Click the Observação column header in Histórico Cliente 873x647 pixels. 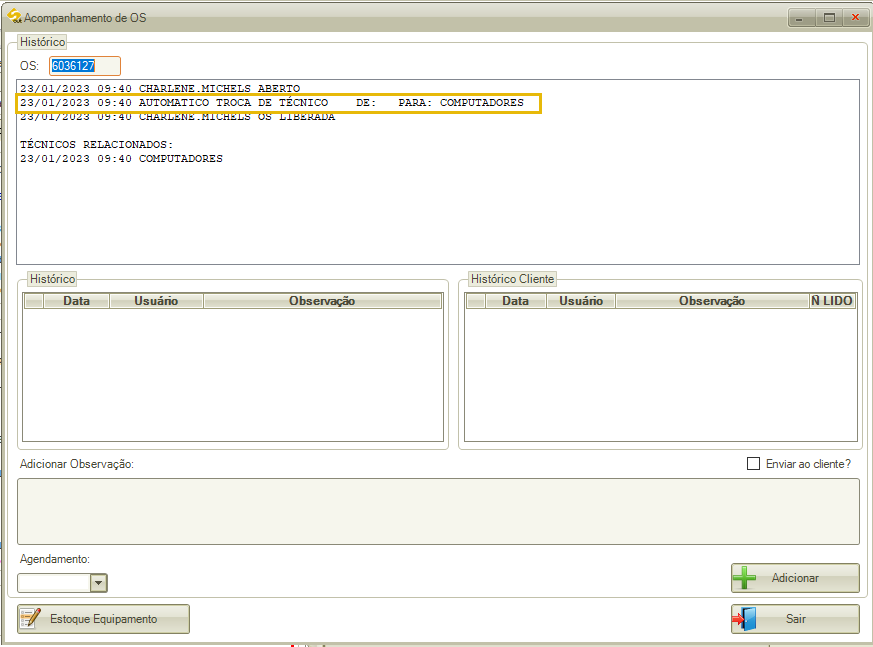coord(712,301)
